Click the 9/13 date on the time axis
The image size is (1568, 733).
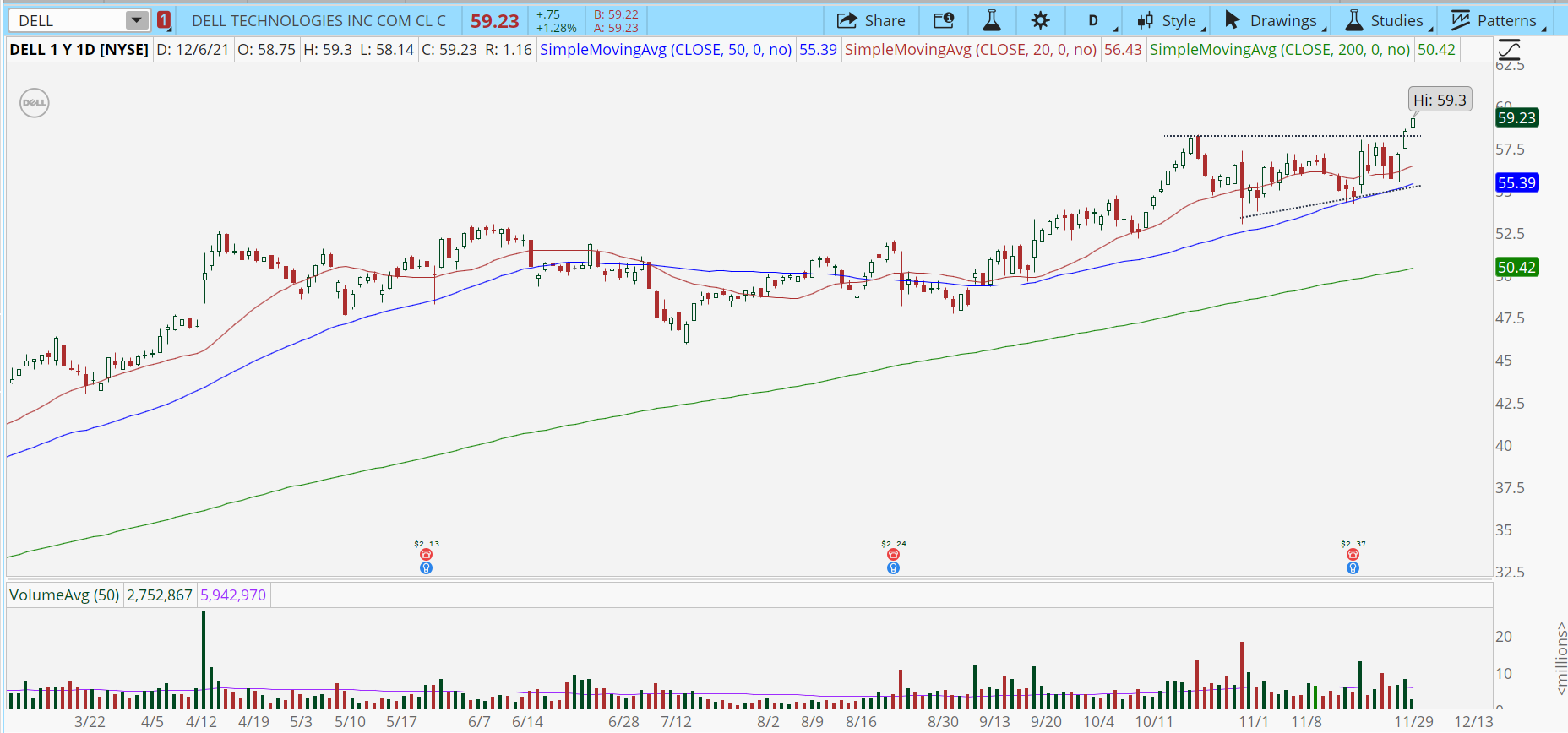pos(994,722)
